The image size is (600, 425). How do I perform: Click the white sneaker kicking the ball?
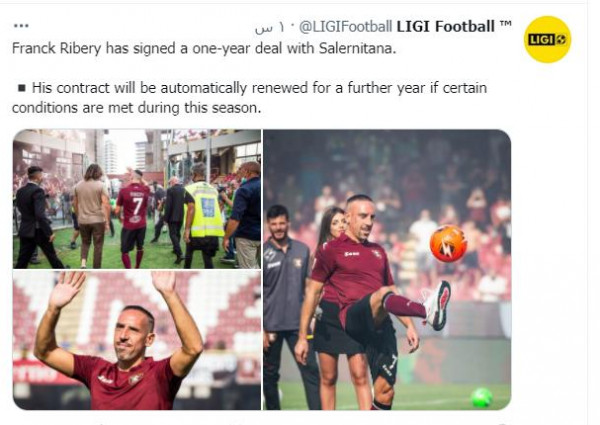pos(437,306)
